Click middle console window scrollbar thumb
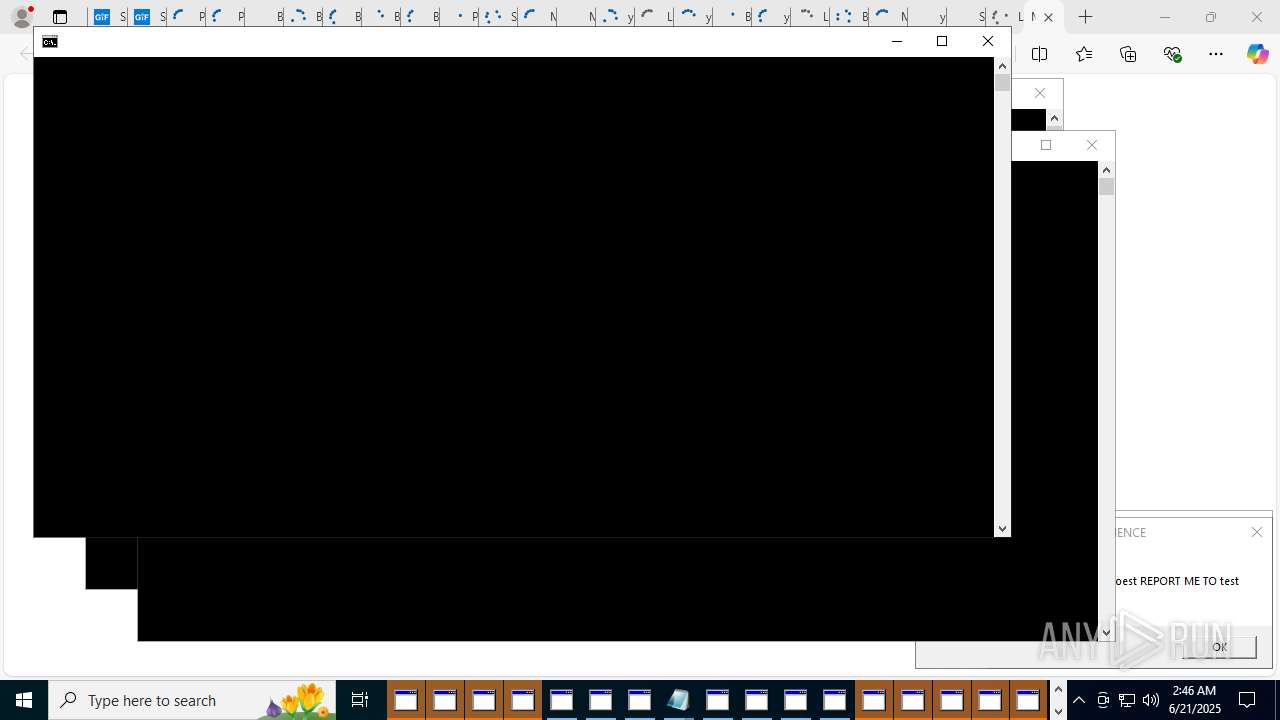 tap(1106, 186)
